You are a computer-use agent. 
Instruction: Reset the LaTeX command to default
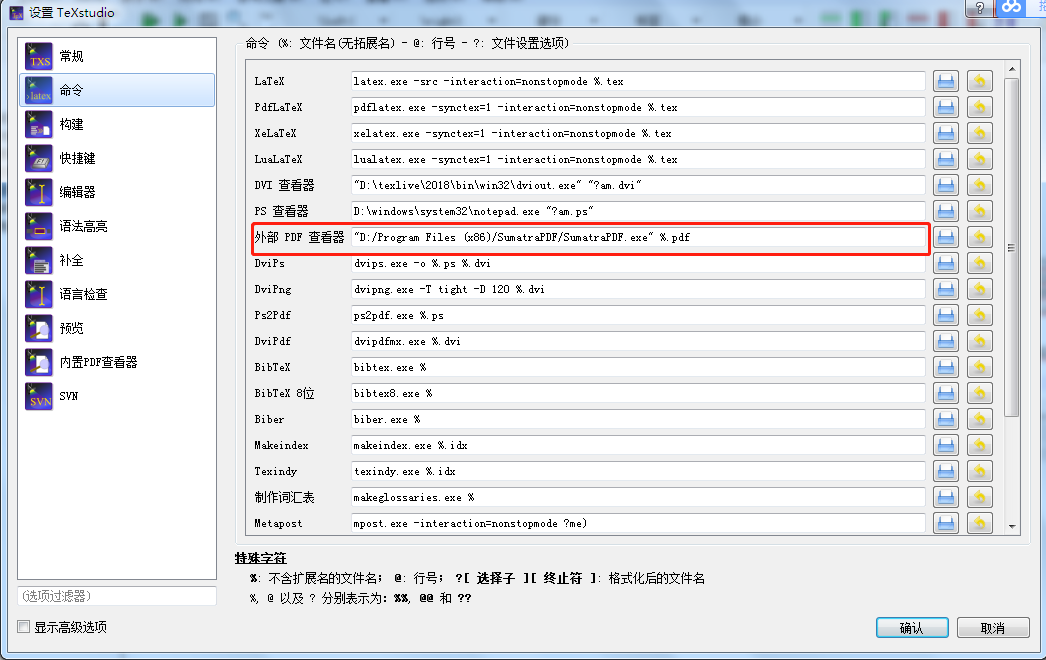click(979, 81)
